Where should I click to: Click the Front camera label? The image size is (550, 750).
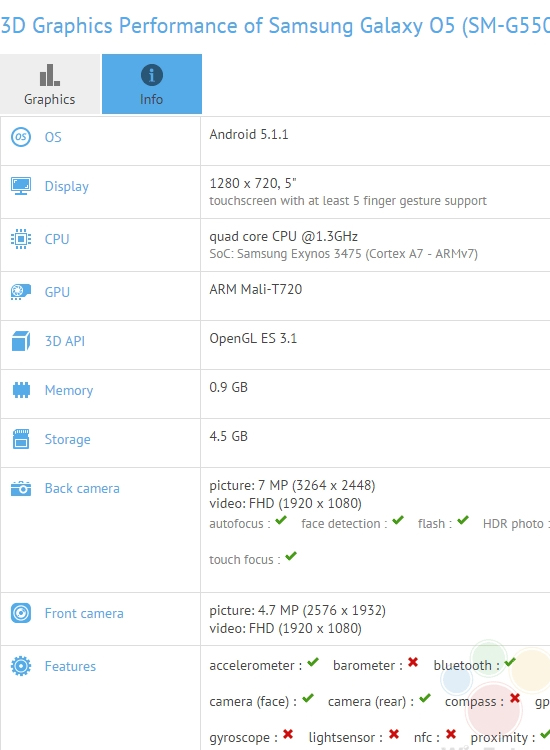(x=84, y=613)
